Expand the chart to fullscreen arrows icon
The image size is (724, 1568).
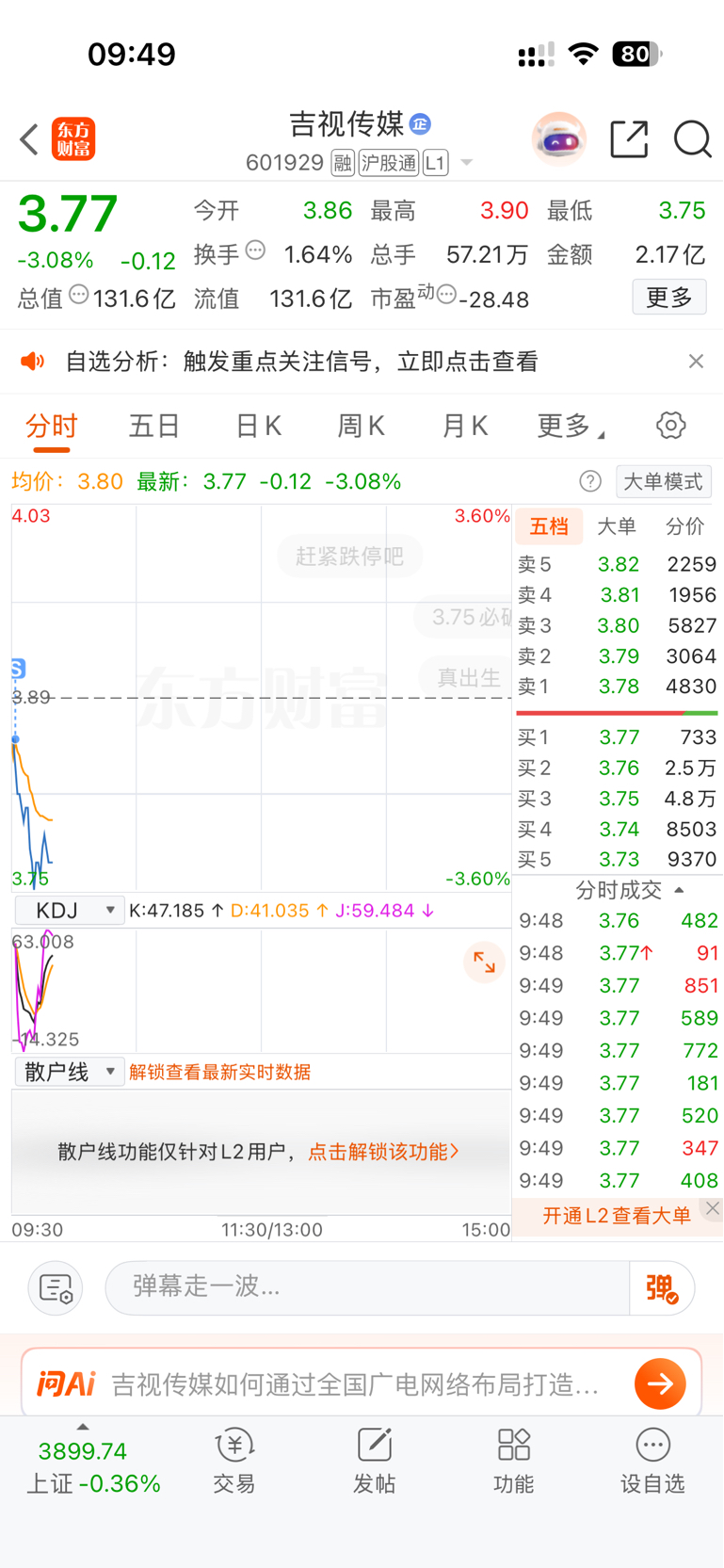click(485, 962)
